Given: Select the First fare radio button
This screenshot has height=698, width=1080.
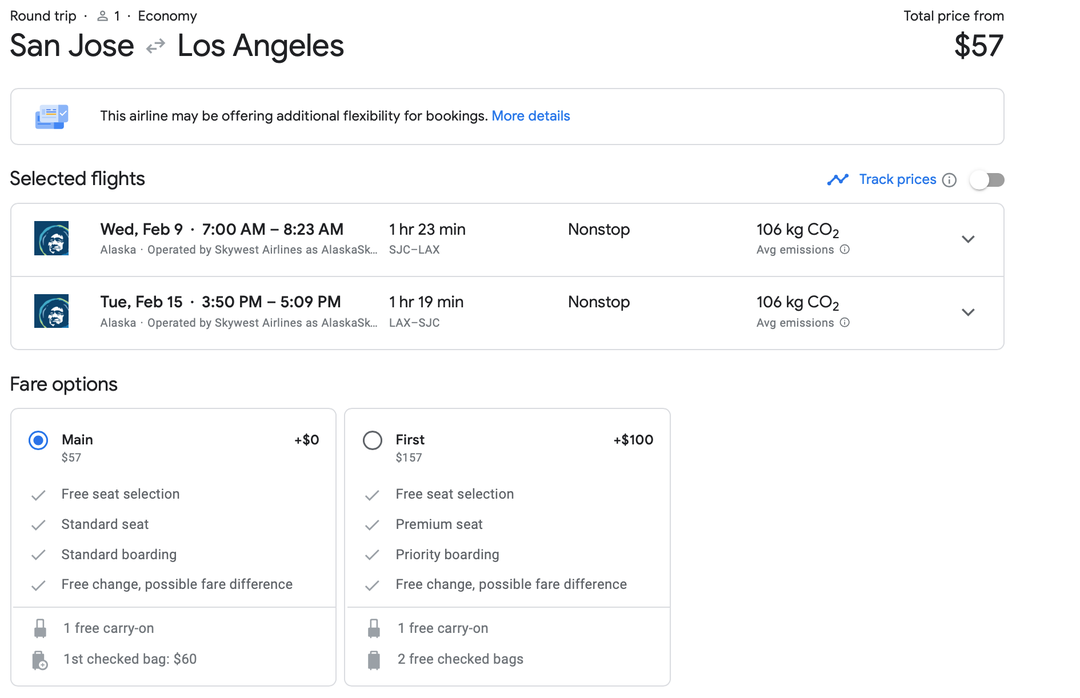Looking at the screenshot, I should 372,440.
